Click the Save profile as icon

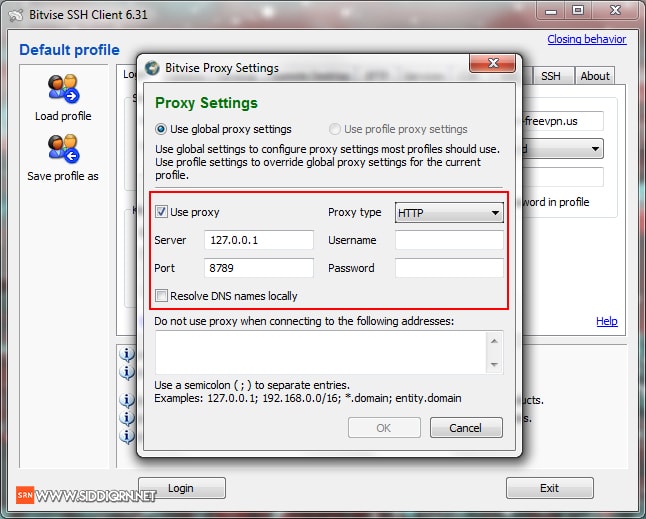click(63, 149)
